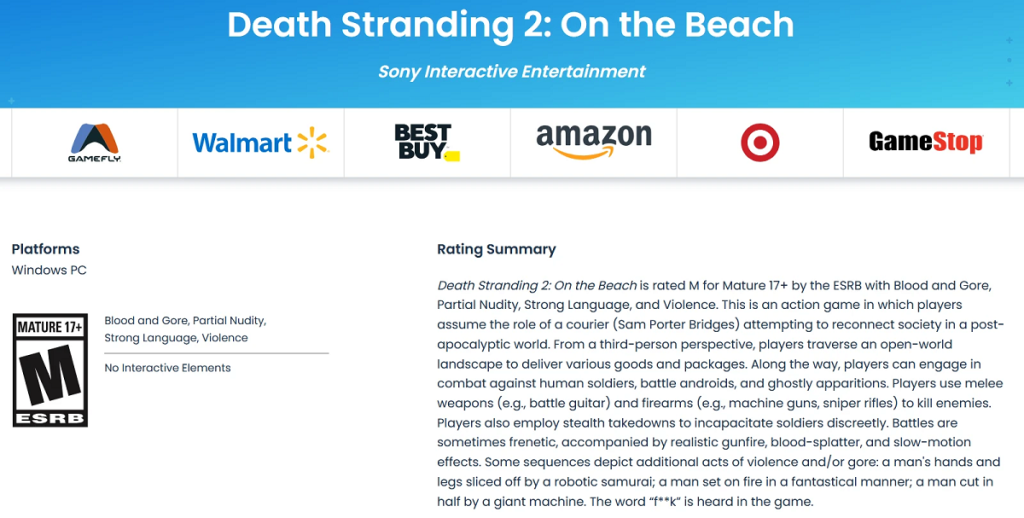The width and height of the screenshot is (1024, 518).
Task: Open the GameFly retailer logo
Action: tap(94, 143)
